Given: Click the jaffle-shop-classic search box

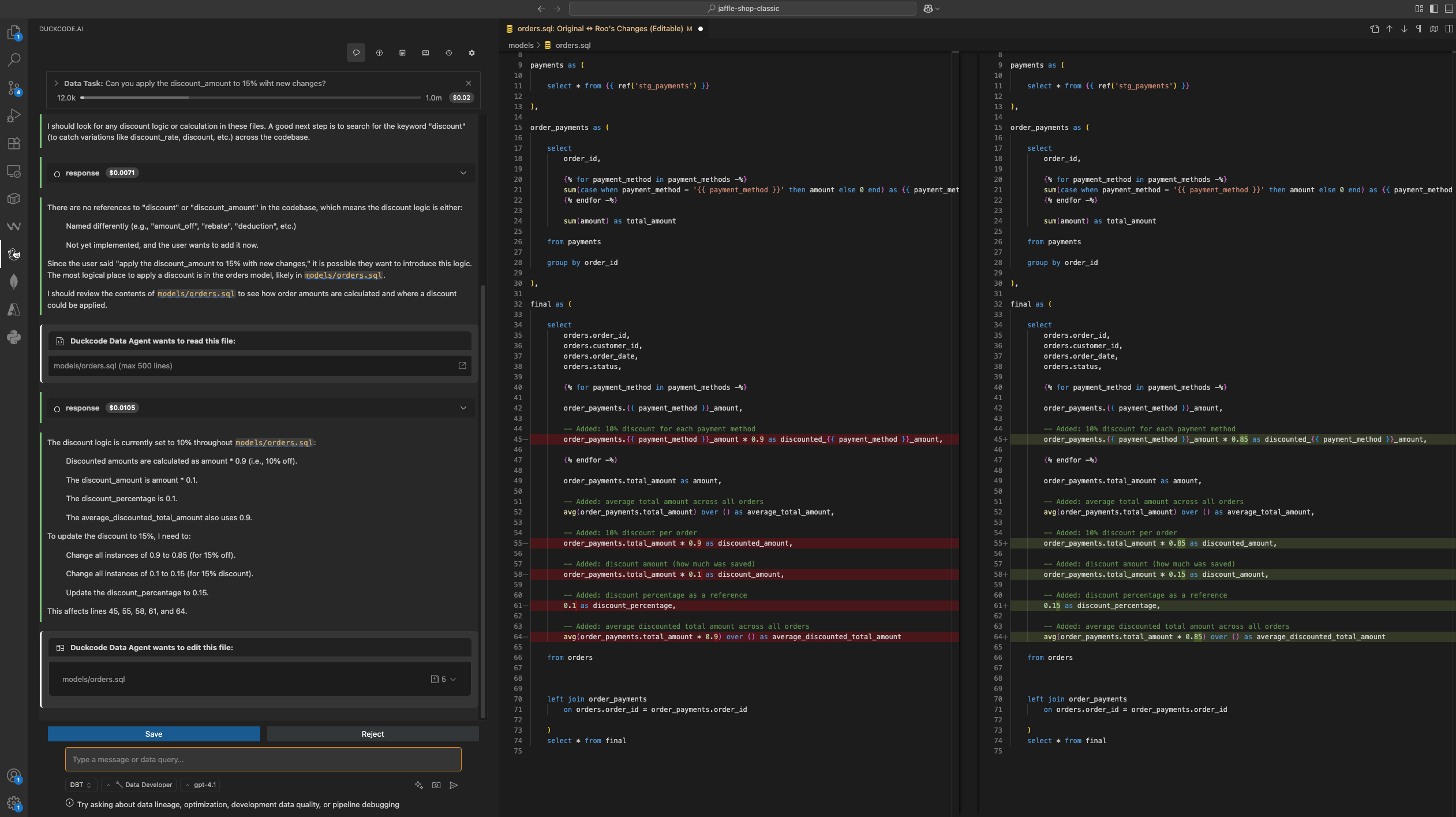Looking at the screenshot, I should (x=743, y=9).
